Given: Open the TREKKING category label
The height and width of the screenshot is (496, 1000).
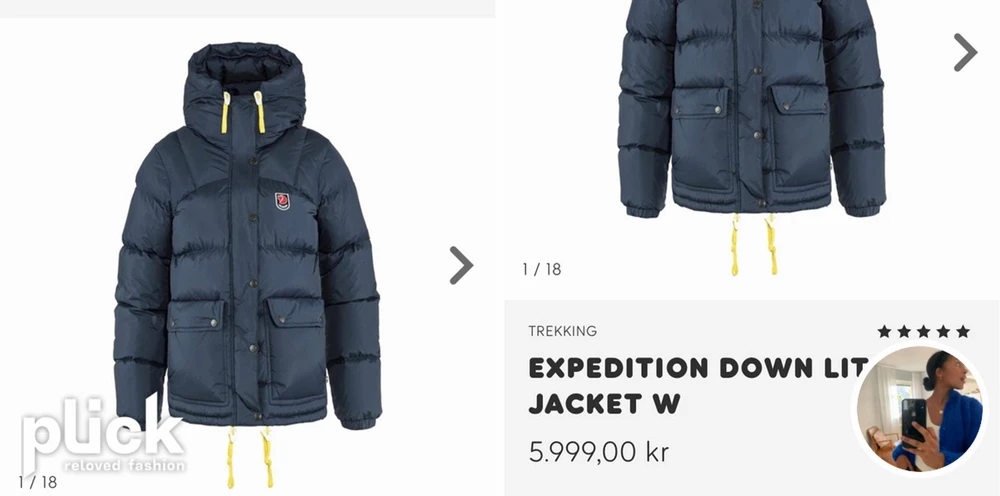Looking at the screenshot, I should coord(562,331).
